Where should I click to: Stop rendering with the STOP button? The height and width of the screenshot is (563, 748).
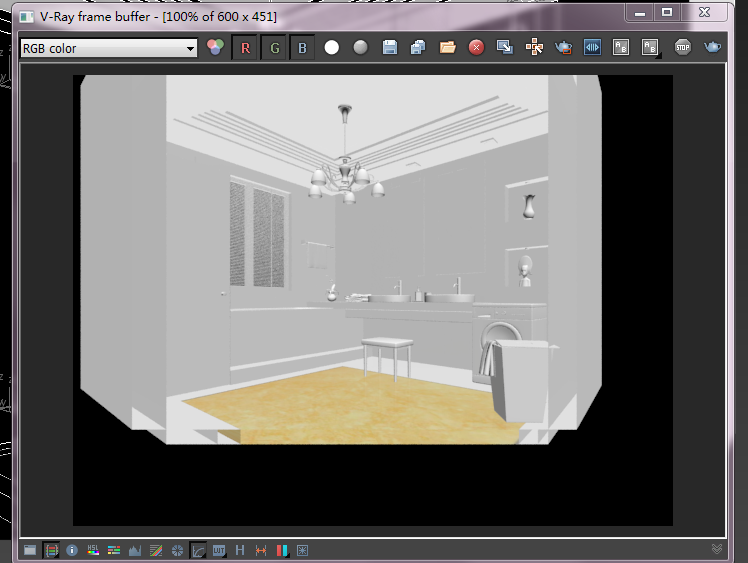(683, 47)
